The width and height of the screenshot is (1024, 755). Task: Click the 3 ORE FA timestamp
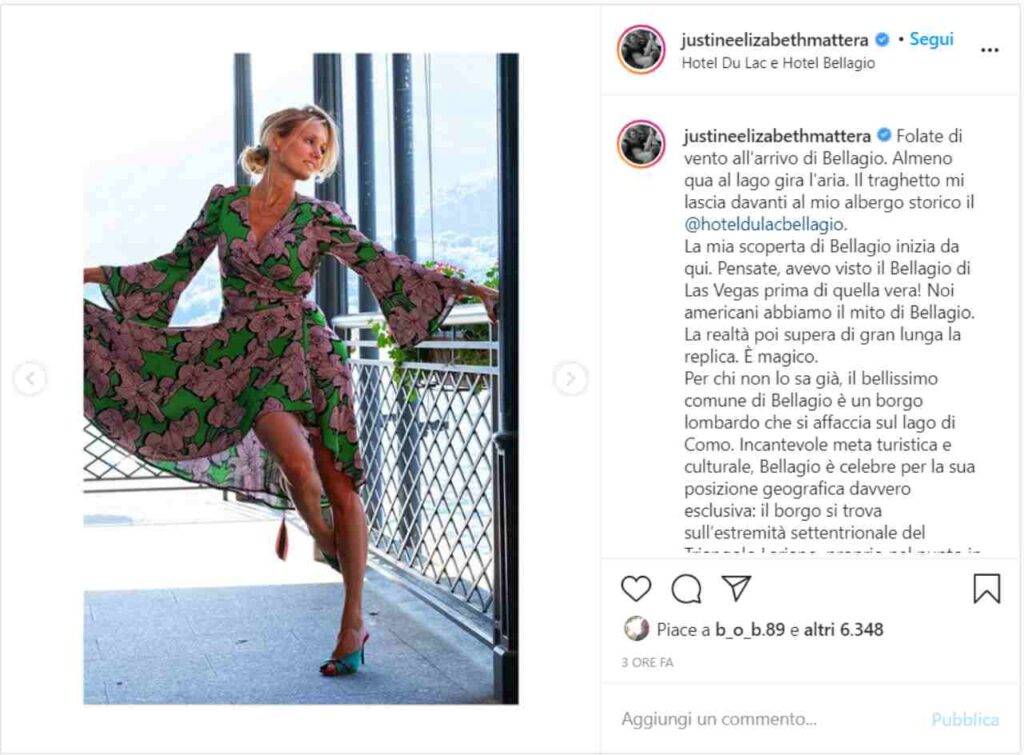[x=647, y=662]
